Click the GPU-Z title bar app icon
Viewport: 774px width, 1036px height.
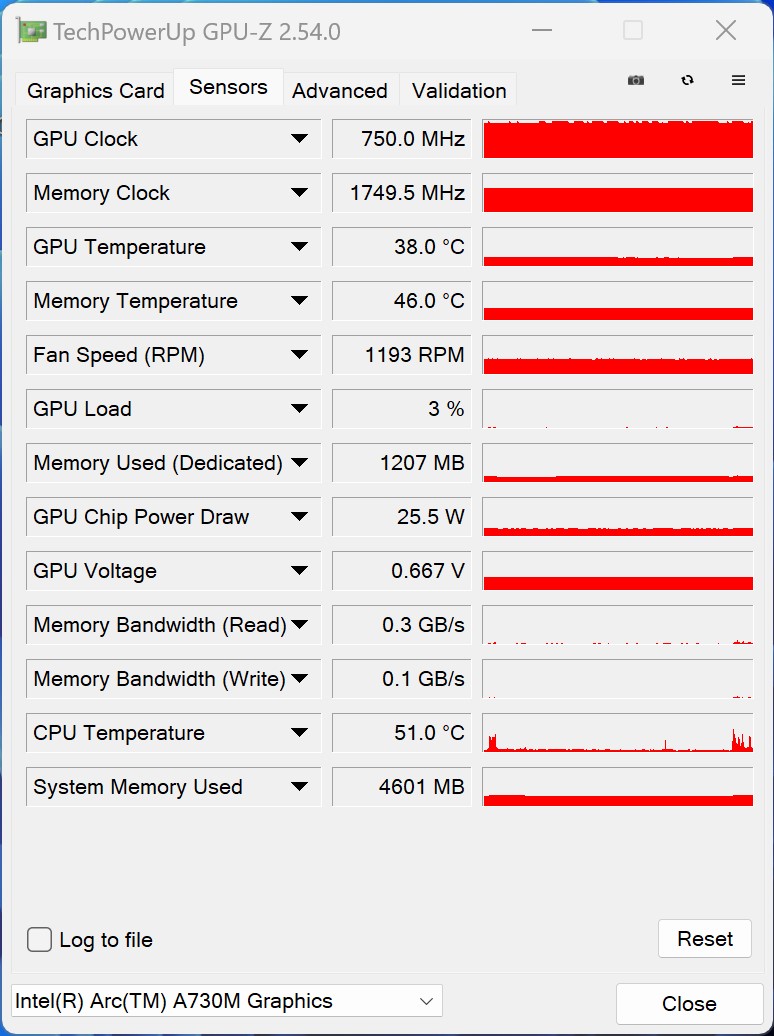point(32,31)
